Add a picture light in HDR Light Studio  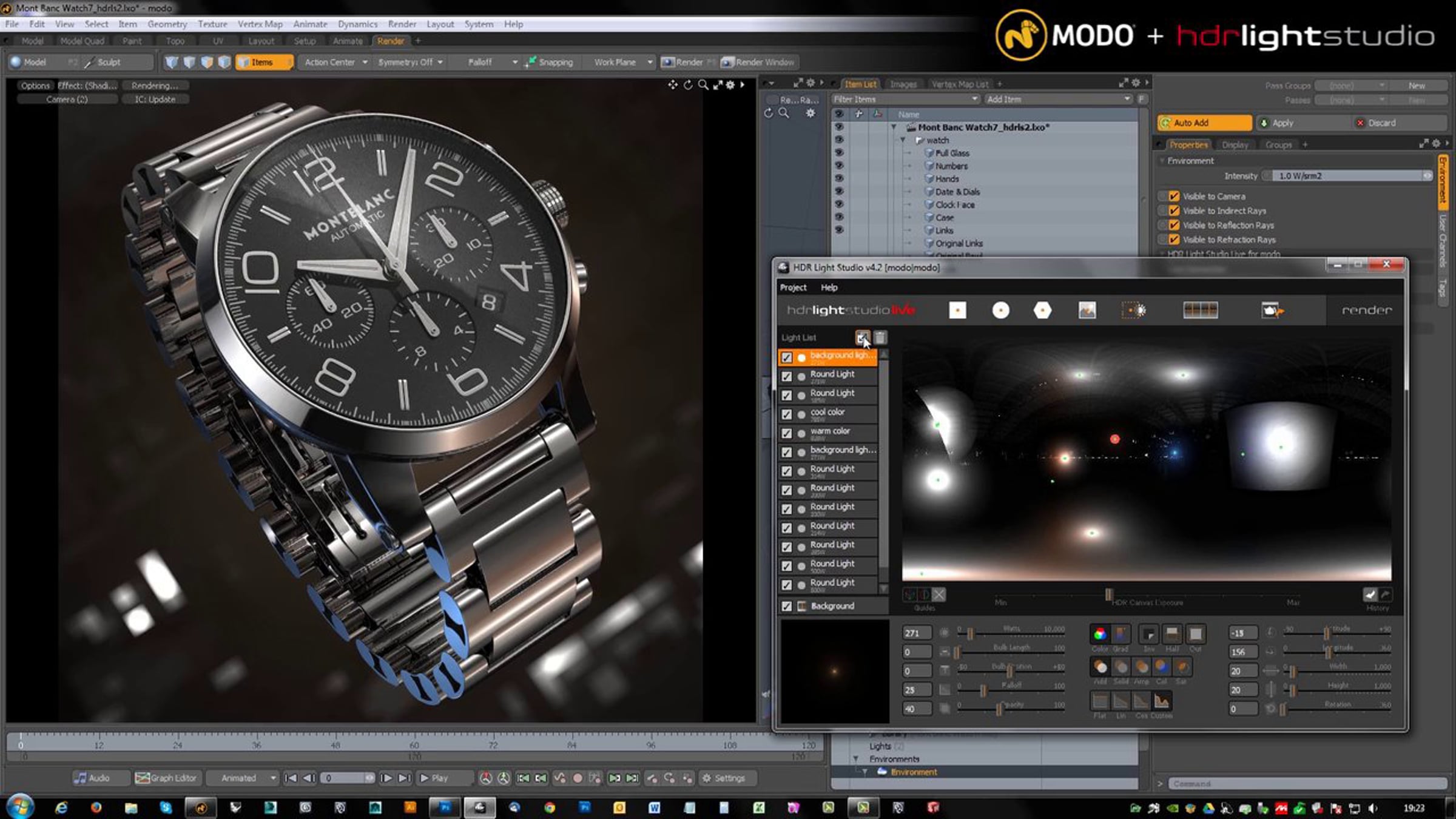1087,311
